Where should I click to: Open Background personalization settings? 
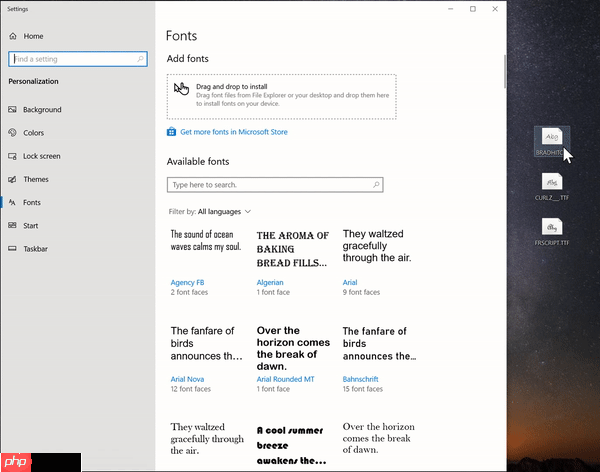tap(42, 109)
